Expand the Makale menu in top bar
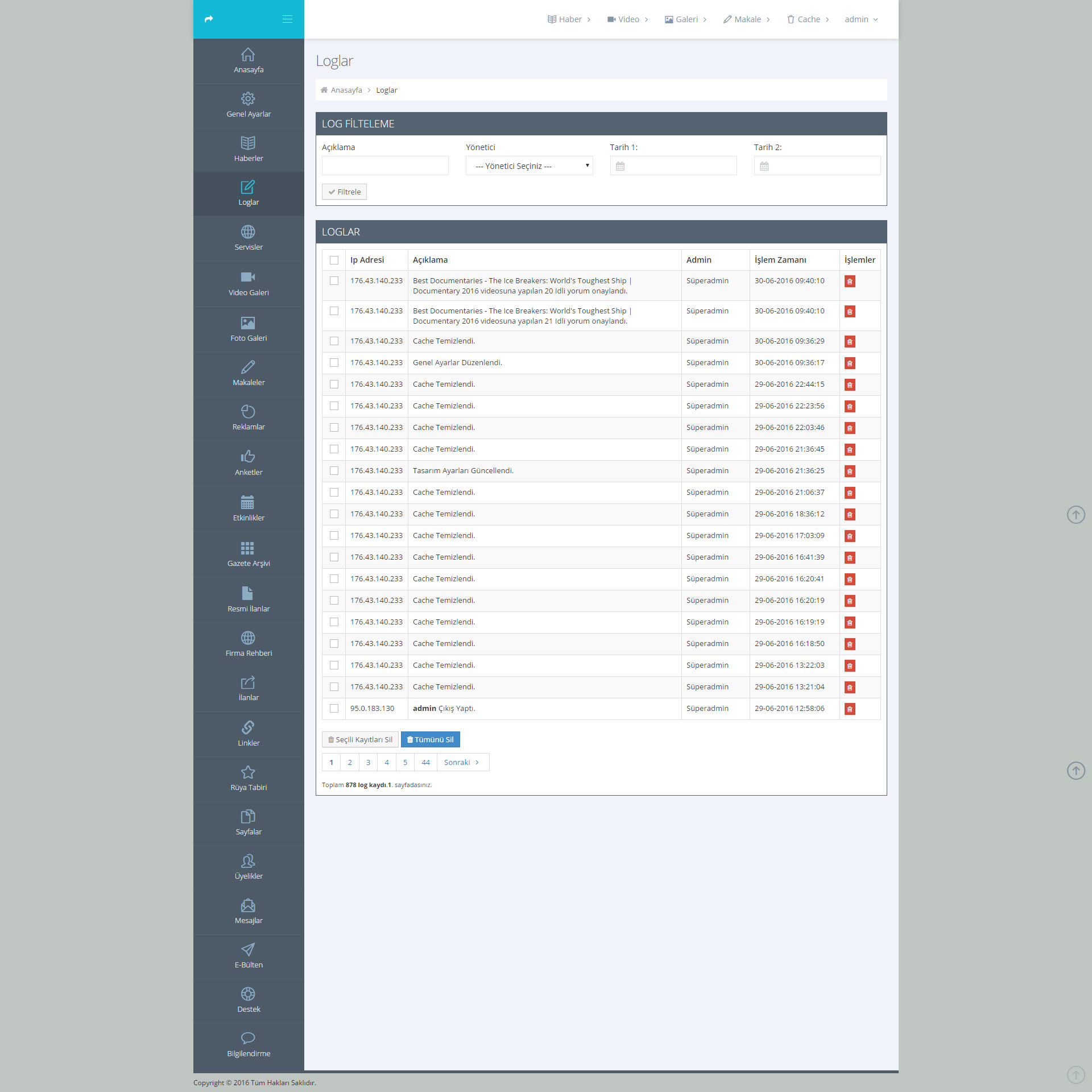 point(746,19)
